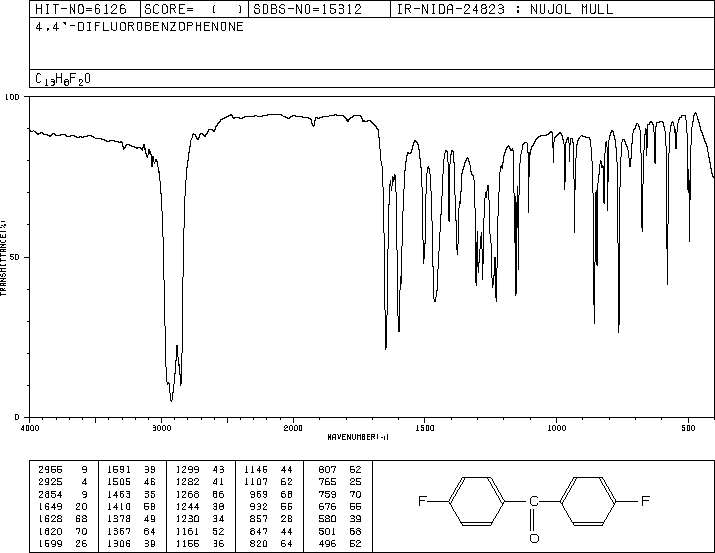715x553 pixels.
Task: Select the 857 peak table entry
Action: [272, 519]
